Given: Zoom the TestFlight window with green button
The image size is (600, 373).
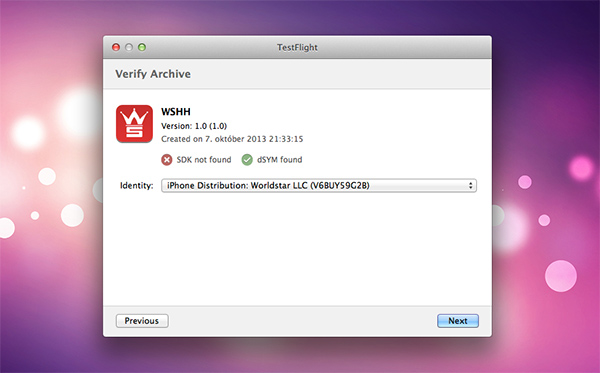Looking at the screenshot, I should [x=142, y=47].
